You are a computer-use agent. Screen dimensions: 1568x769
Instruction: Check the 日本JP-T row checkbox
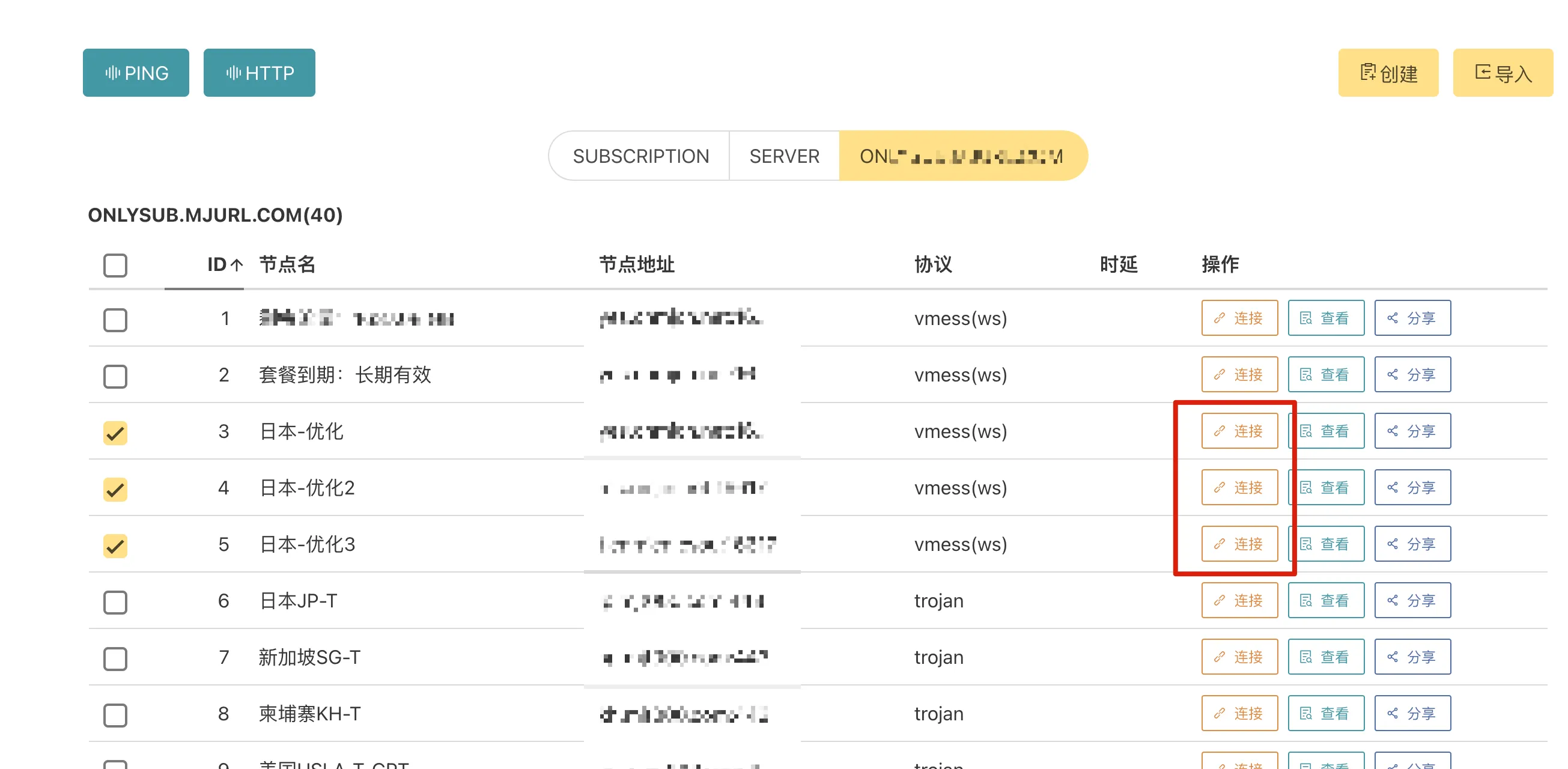[x=115, y=602]
